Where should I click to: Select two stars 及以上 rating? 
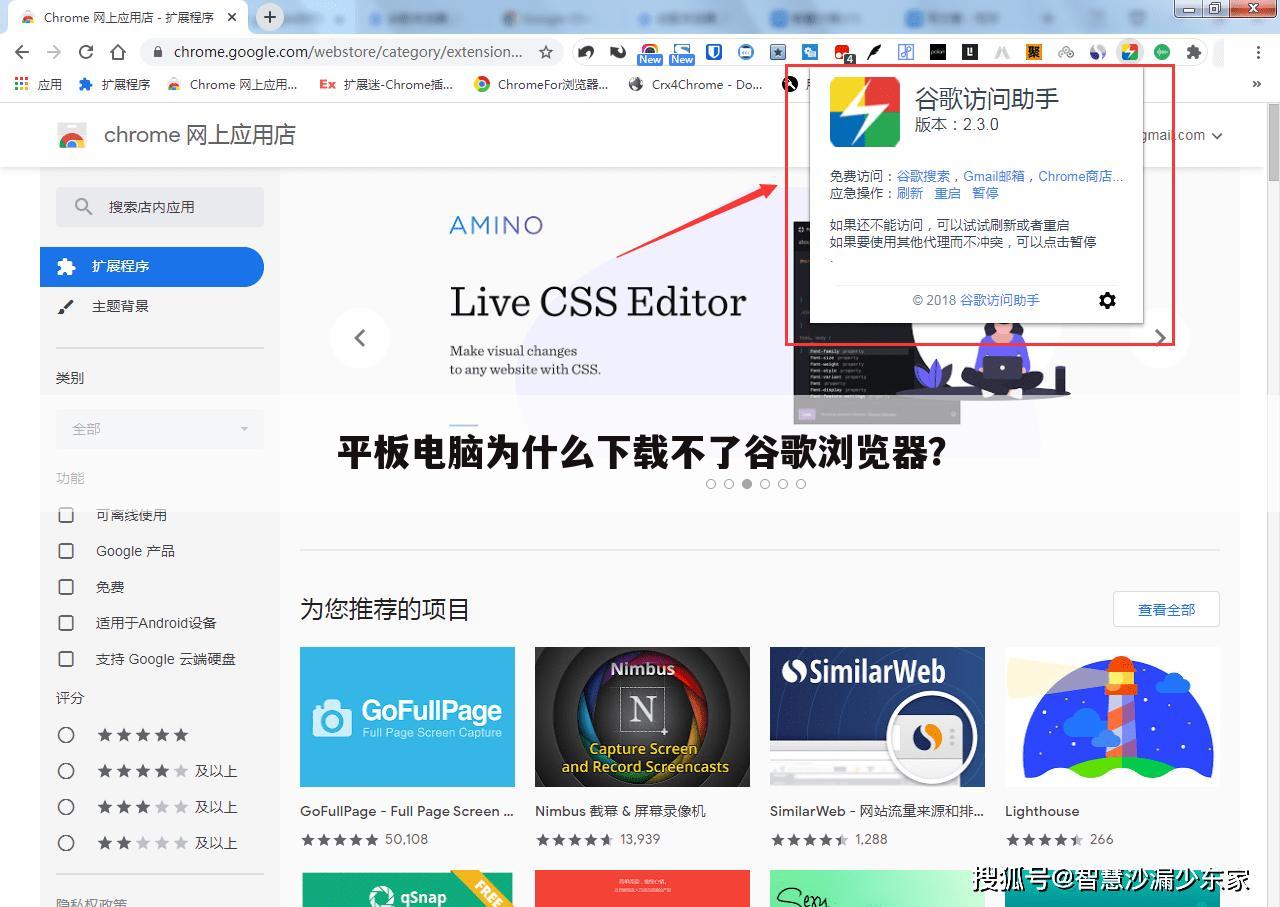tap(66, 843)
